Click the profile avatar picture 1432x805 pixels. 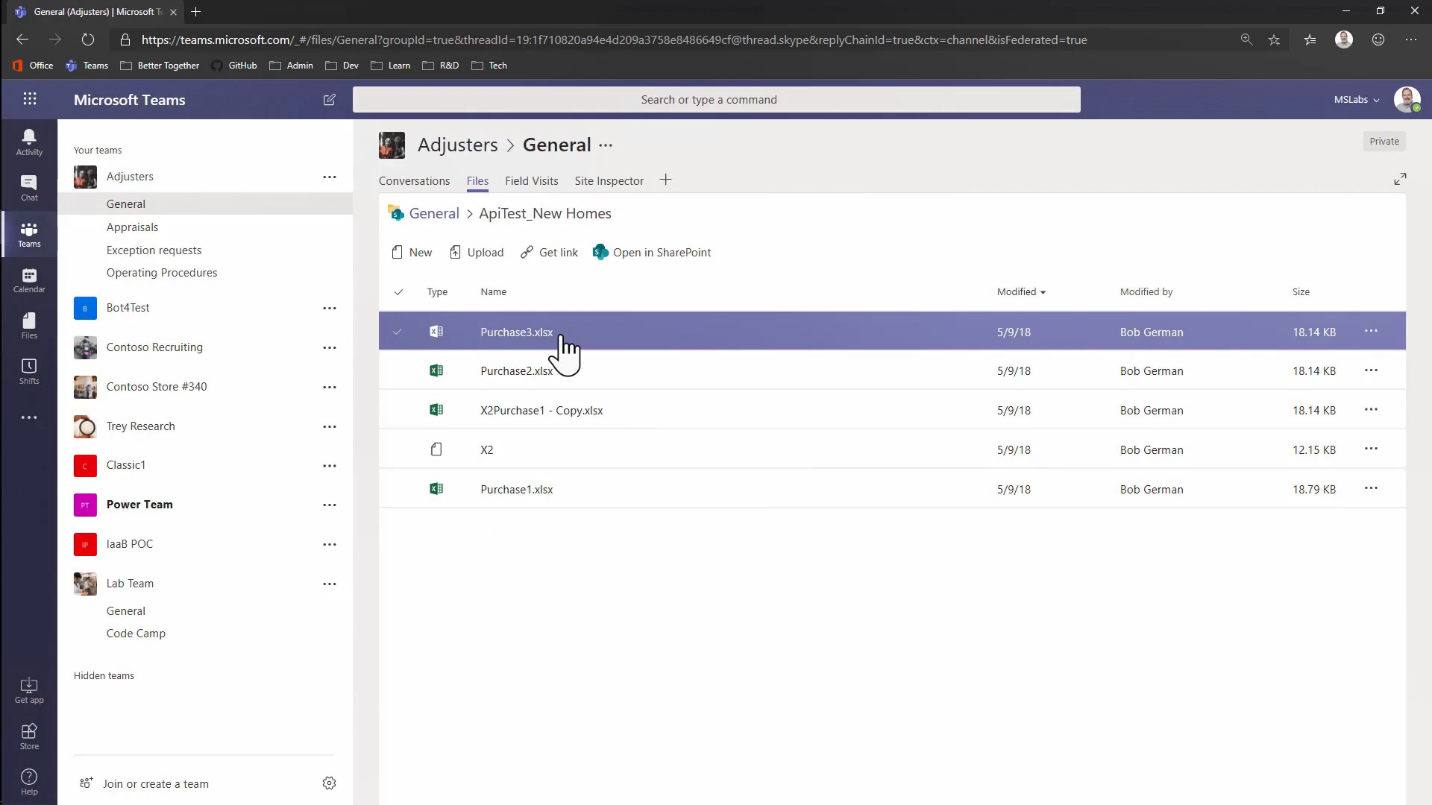pos(1407,99)
